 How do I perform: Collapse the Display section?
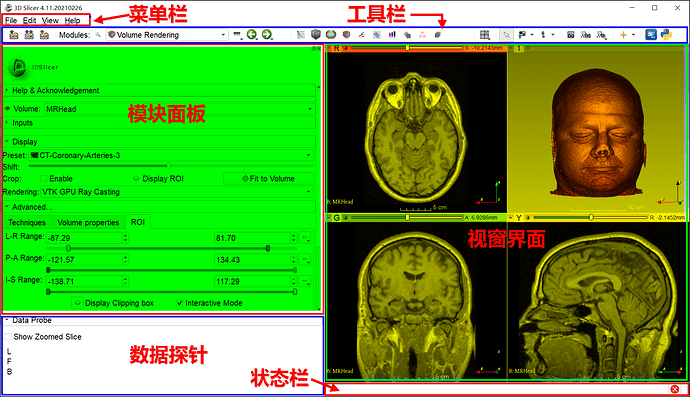coord(159,142)
